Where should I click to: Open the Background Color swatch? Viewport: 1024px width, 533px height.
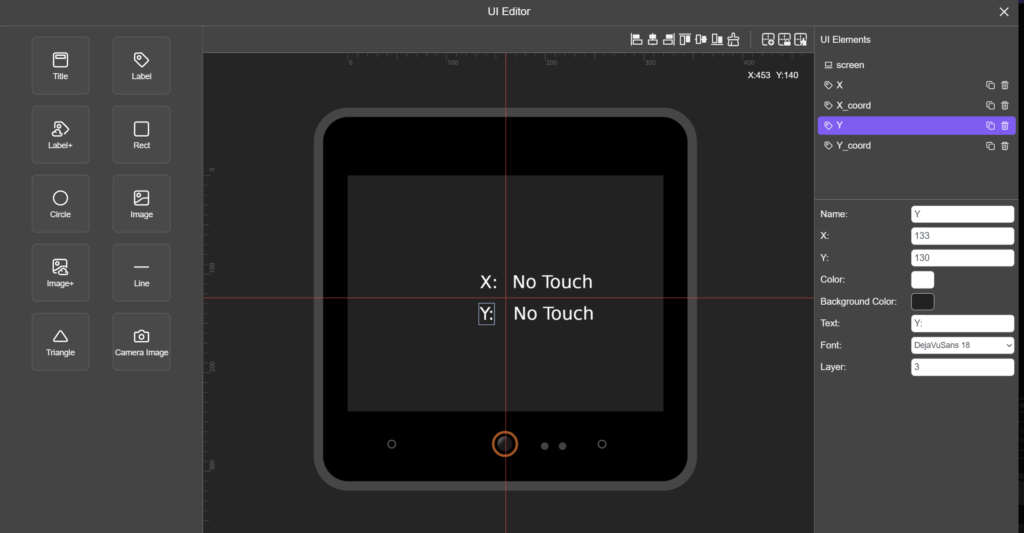(922, 301)
